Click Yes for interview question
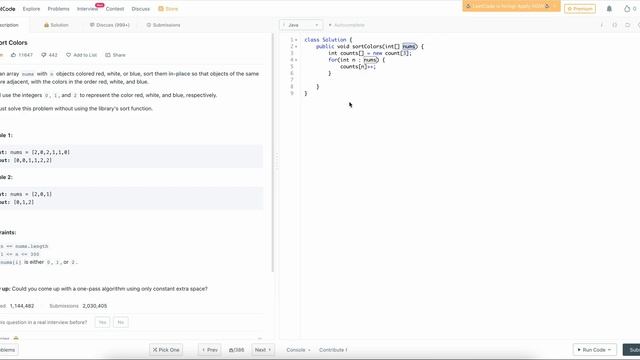The image size is (640, 360). [102, 322]
